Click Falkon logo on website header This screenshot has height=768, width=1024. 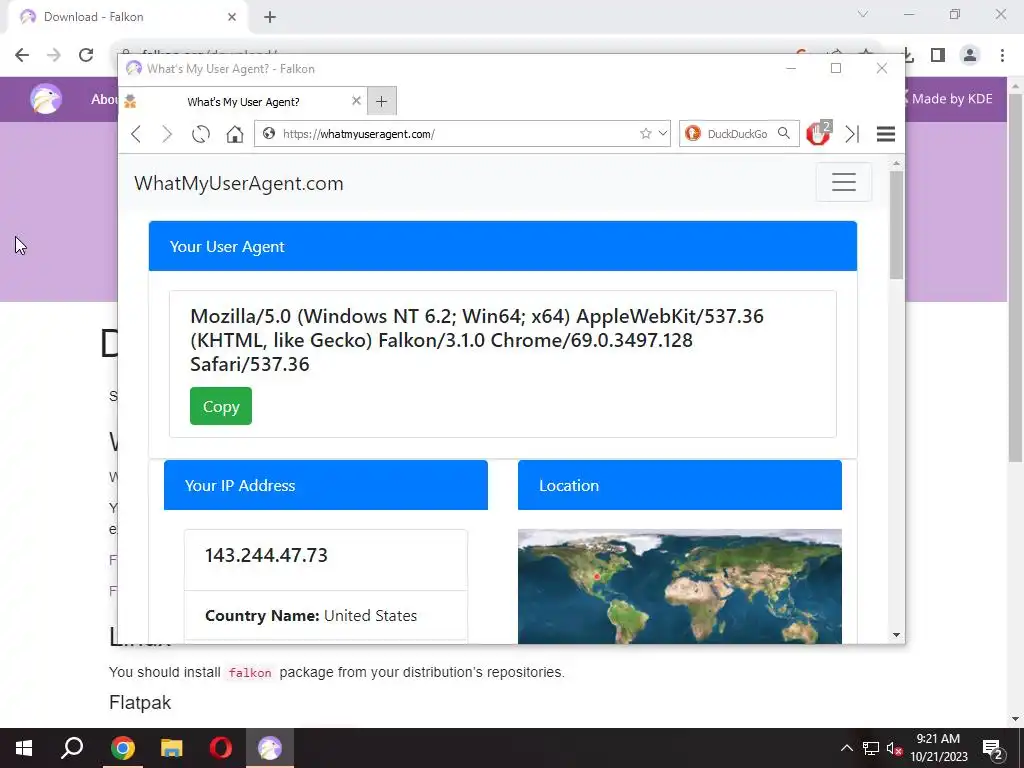[x=46, y=99]
